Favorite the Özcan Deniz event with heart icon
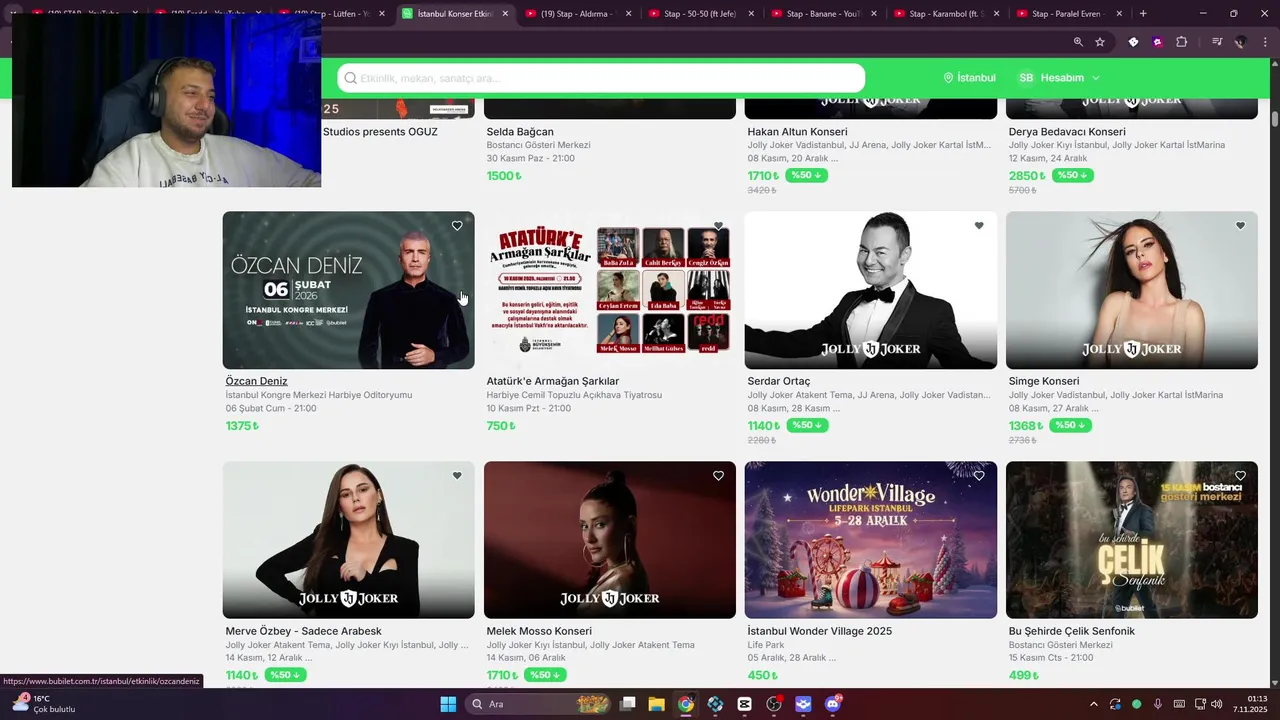Screen dimensions: 1280x720 pos(457,226)
